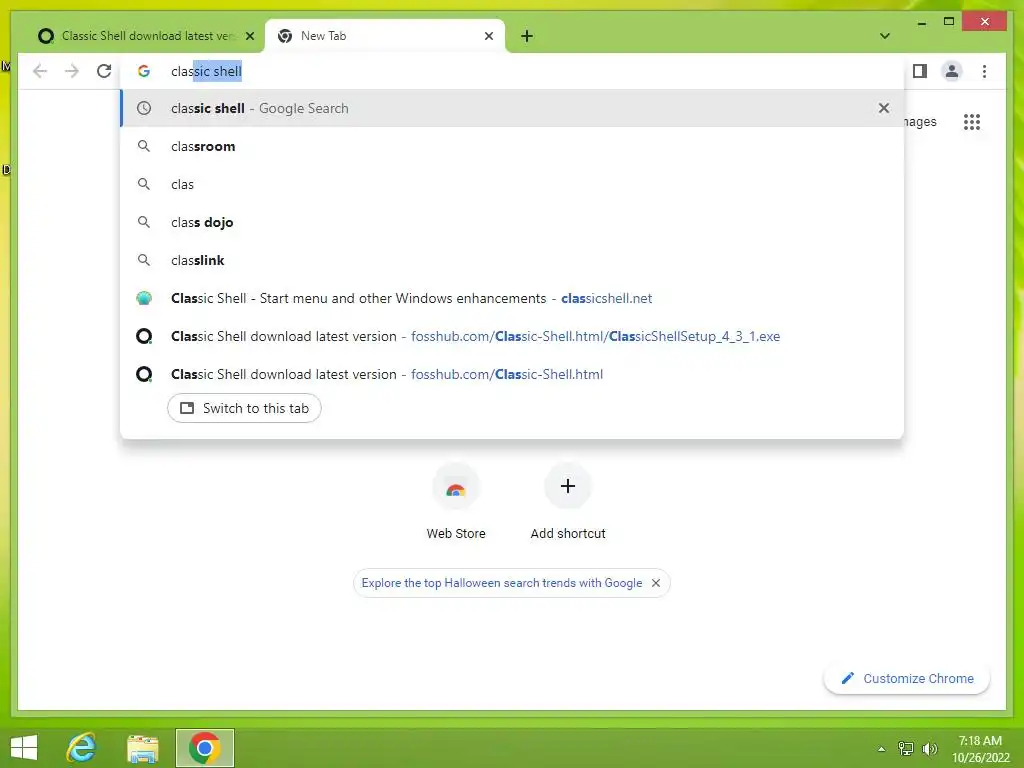Open the profile avatar menu

(x=952, y=71)
